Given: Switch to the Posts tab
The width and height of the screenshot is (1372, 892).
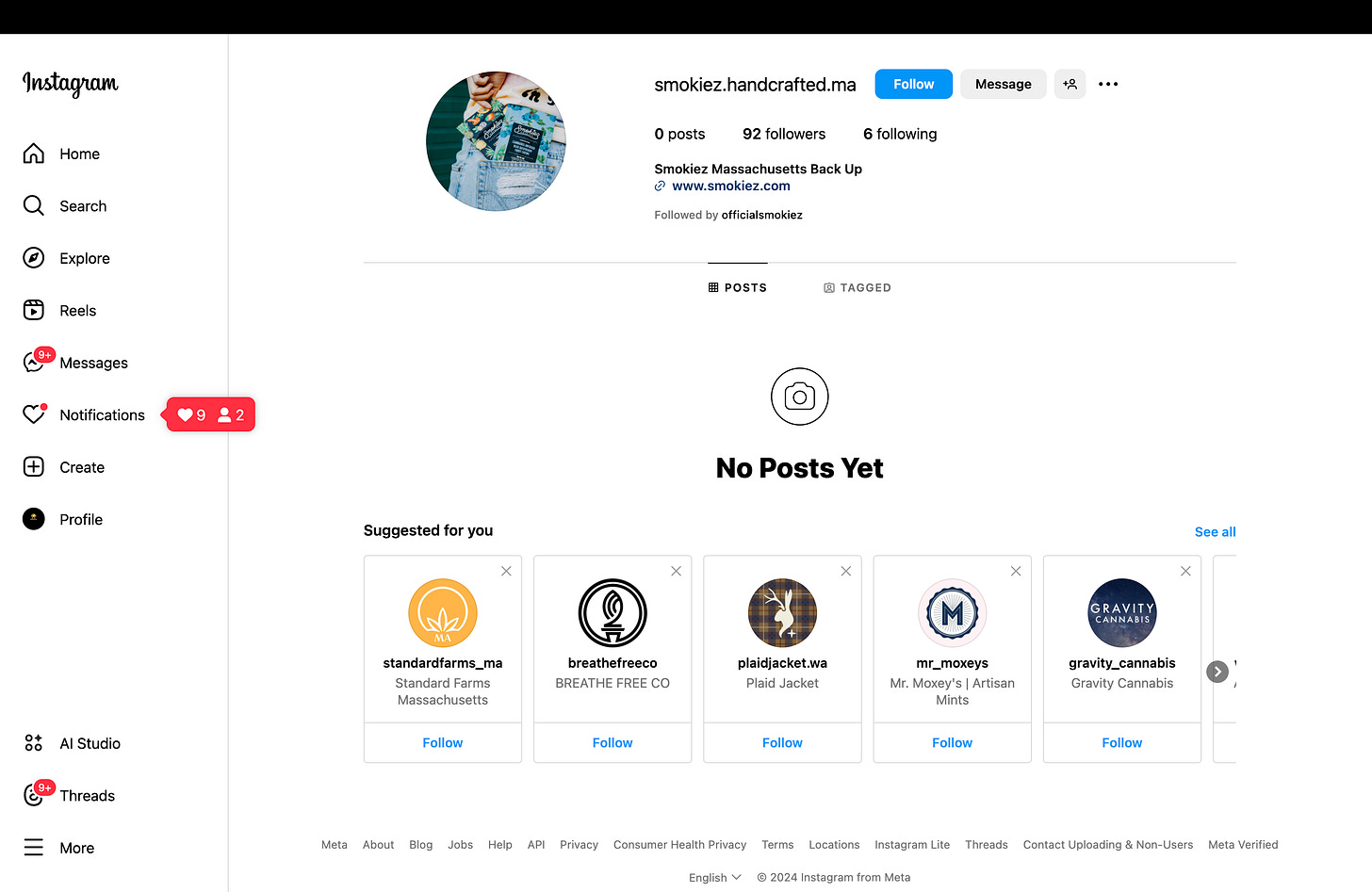Looking at the screenshot, I should pyautogui.click(x=738, y=287).
